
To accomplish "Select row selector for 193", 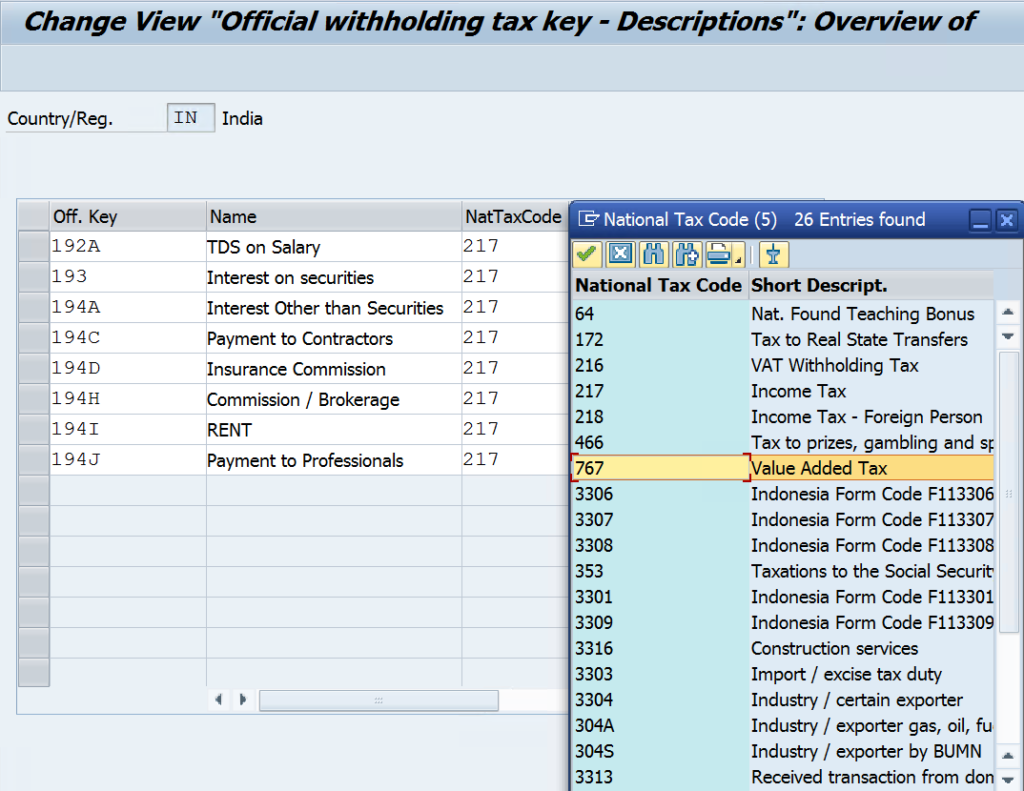I will coord(33,277).
